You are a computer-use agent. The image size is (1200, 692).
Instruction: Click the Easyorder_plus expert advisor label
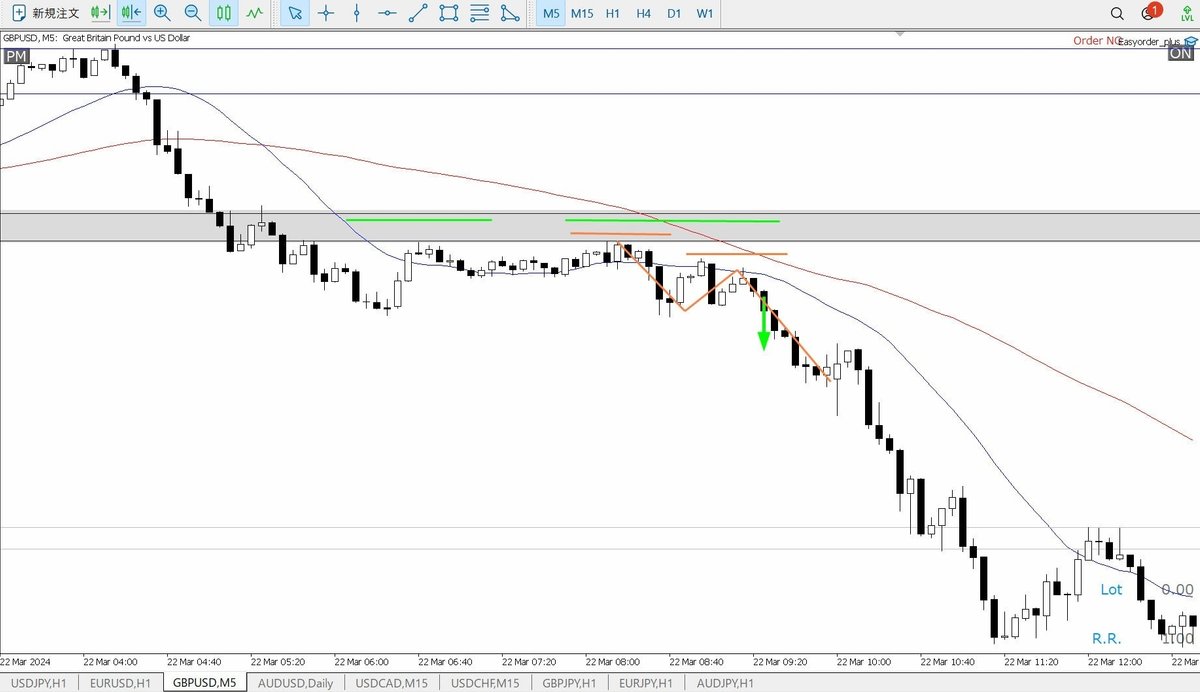click(x=1150, y=42)
